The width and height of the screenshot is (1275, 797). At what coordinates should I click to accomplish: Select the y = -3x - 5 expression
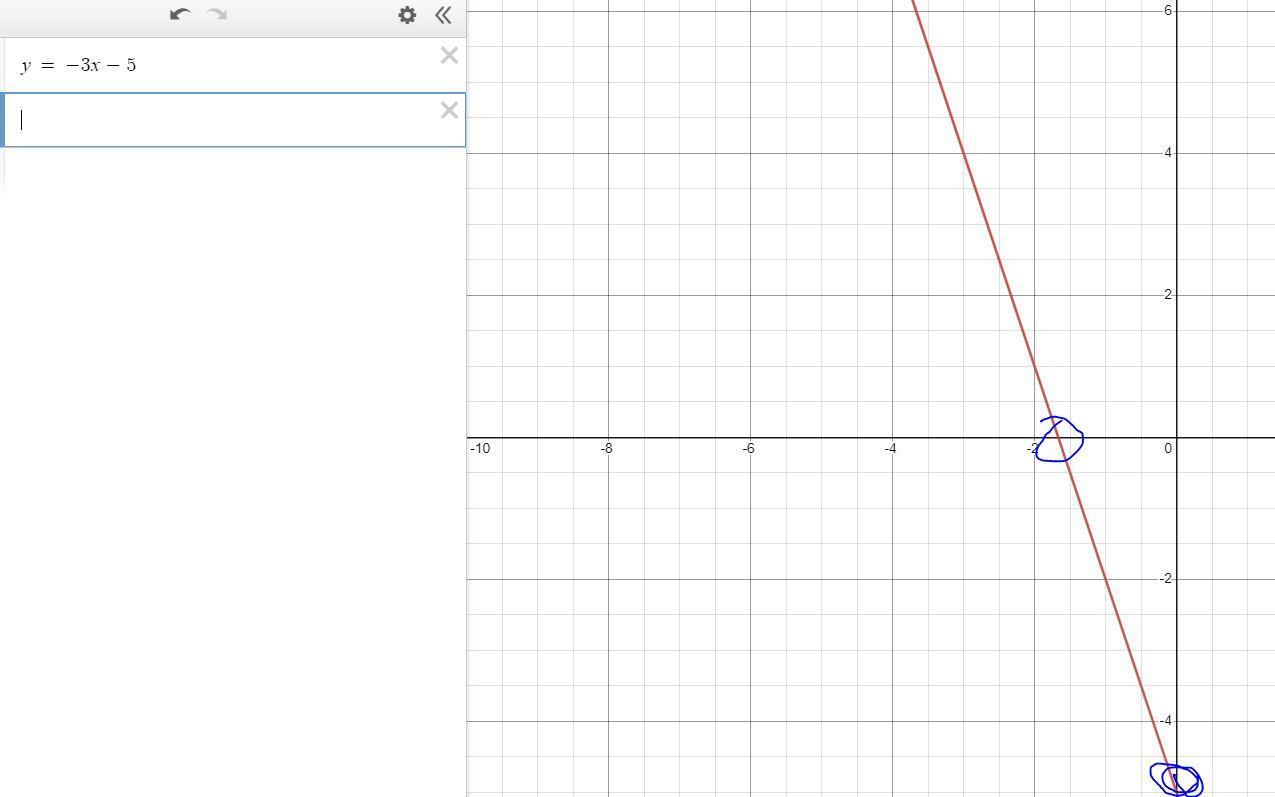78,65
